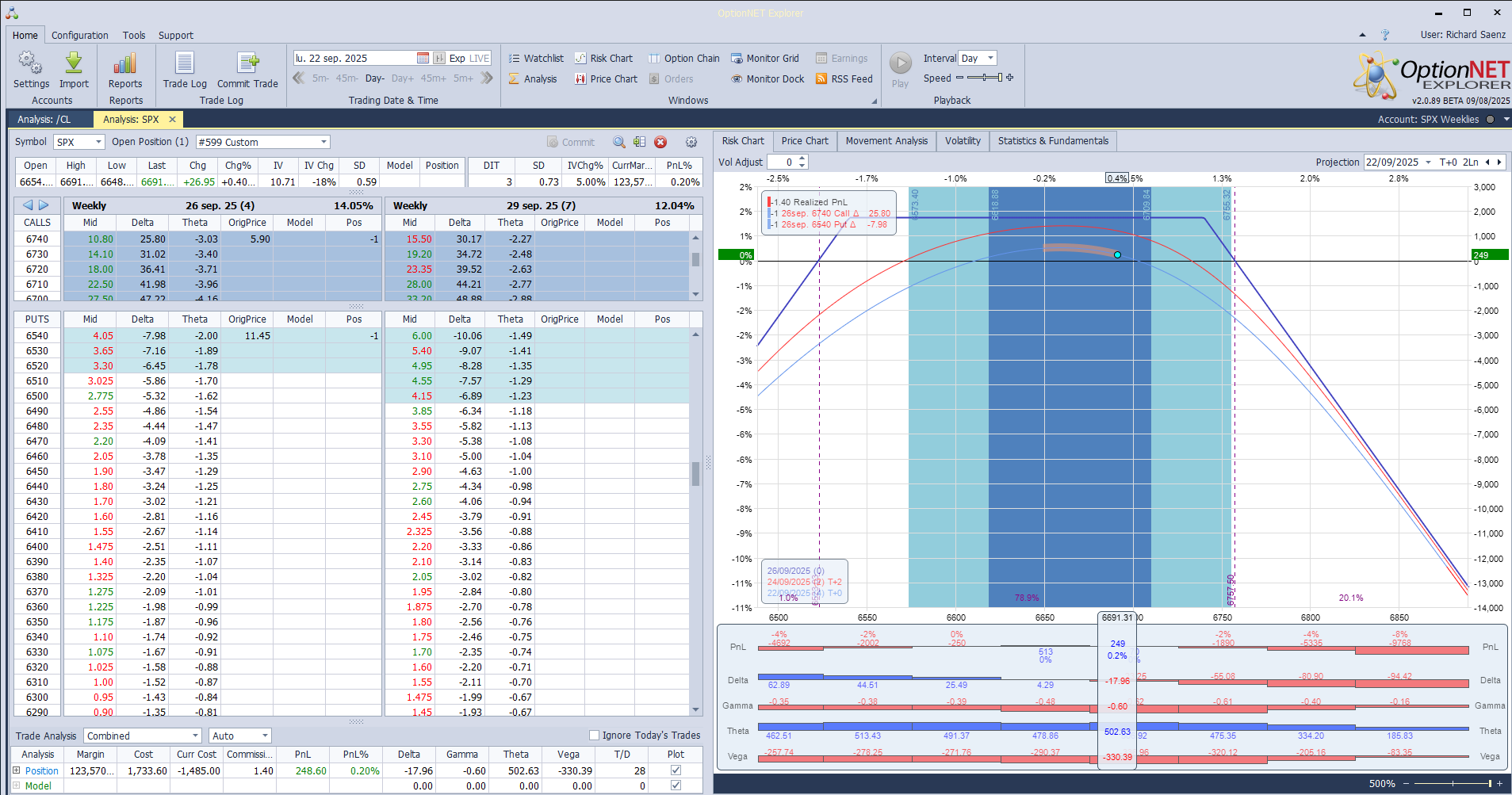
Task: Click the Position link in Trade Analysis
Action: [42, 770]
